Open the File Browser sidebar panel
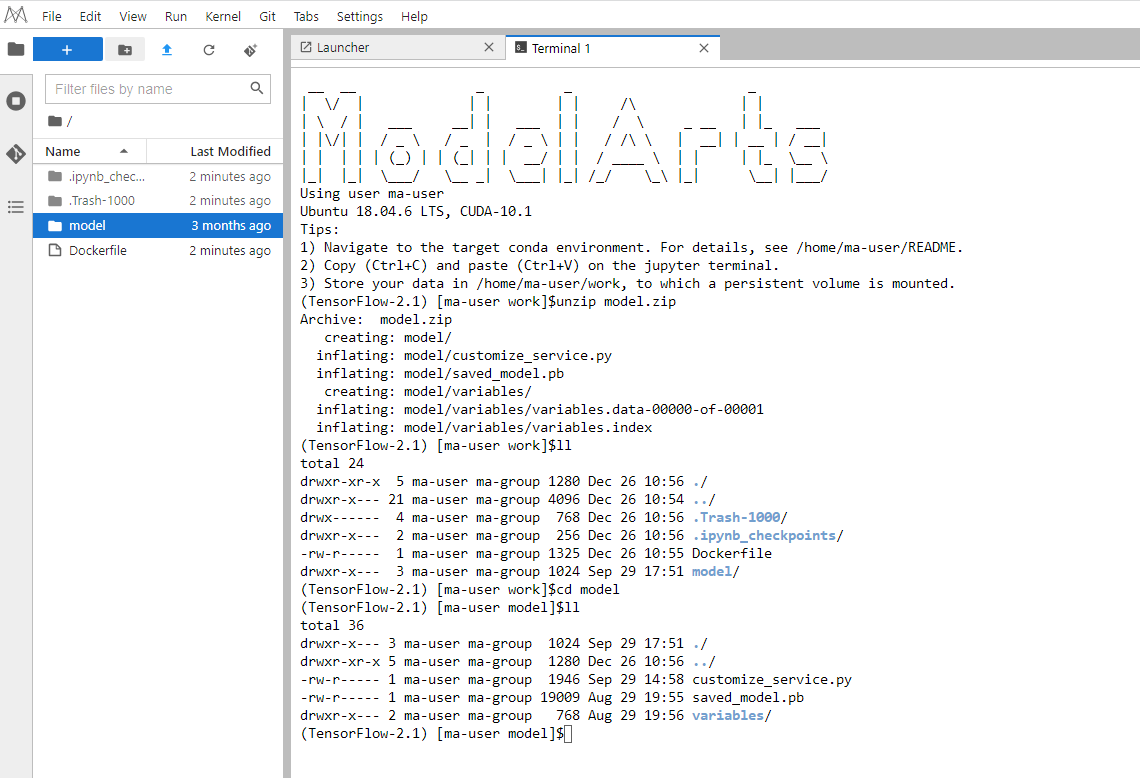 click(x=16, y=49)
